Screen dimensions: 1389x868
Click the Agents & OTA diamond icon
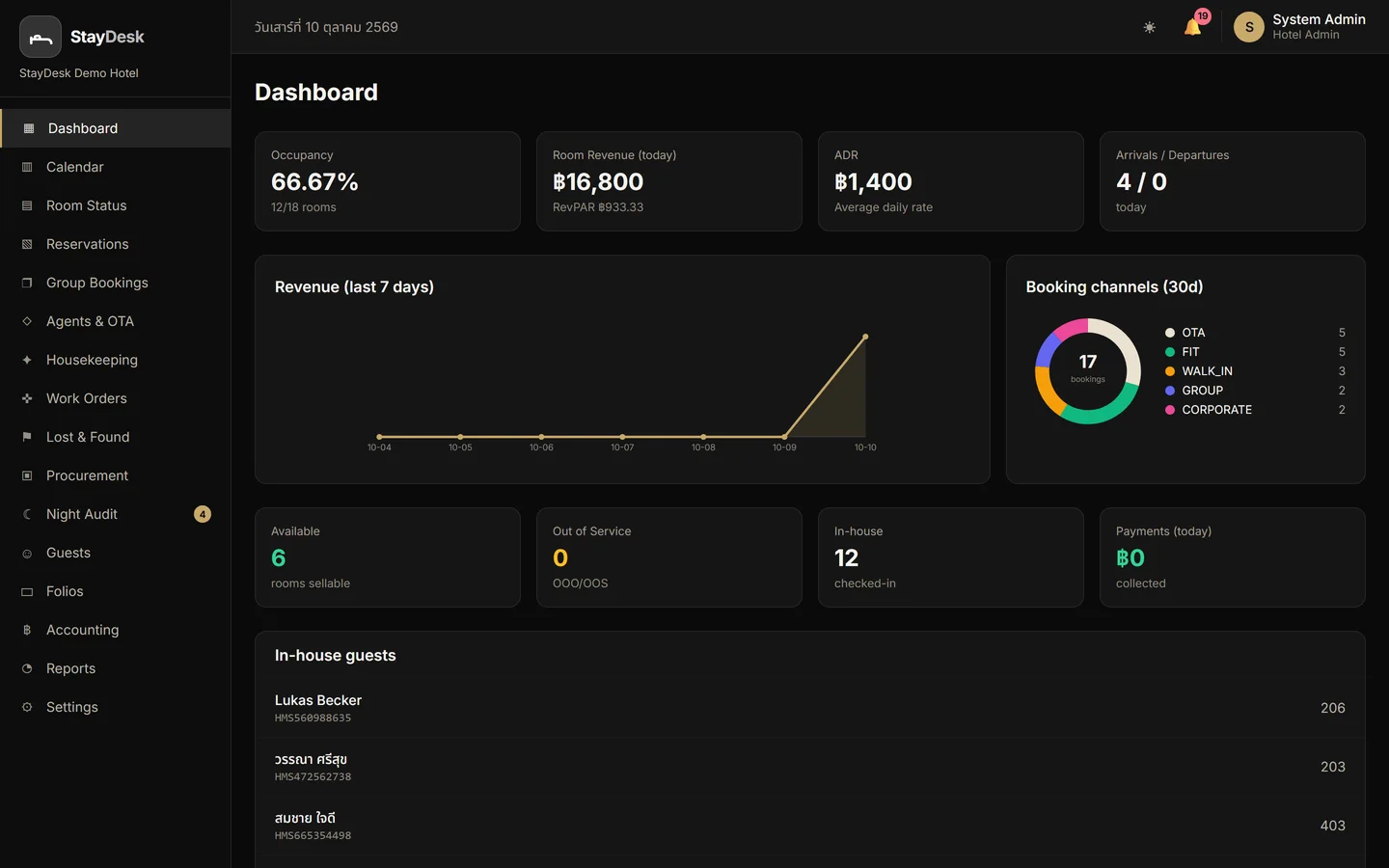coord(27,321)
